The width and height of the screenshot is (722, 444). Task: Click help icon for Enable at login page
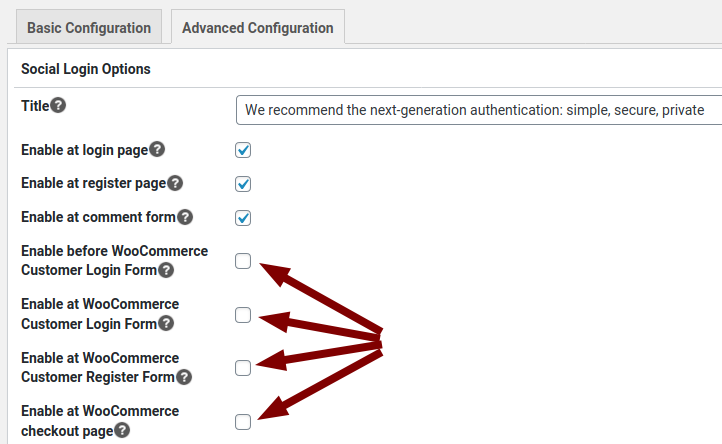[157, 149]
